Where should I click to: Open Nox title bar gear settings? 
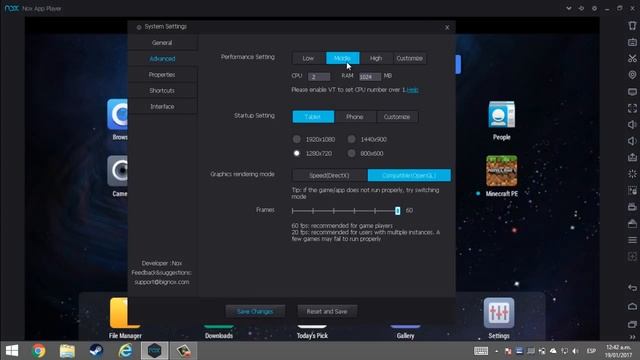pyautogui.click(x=594, y=8)
